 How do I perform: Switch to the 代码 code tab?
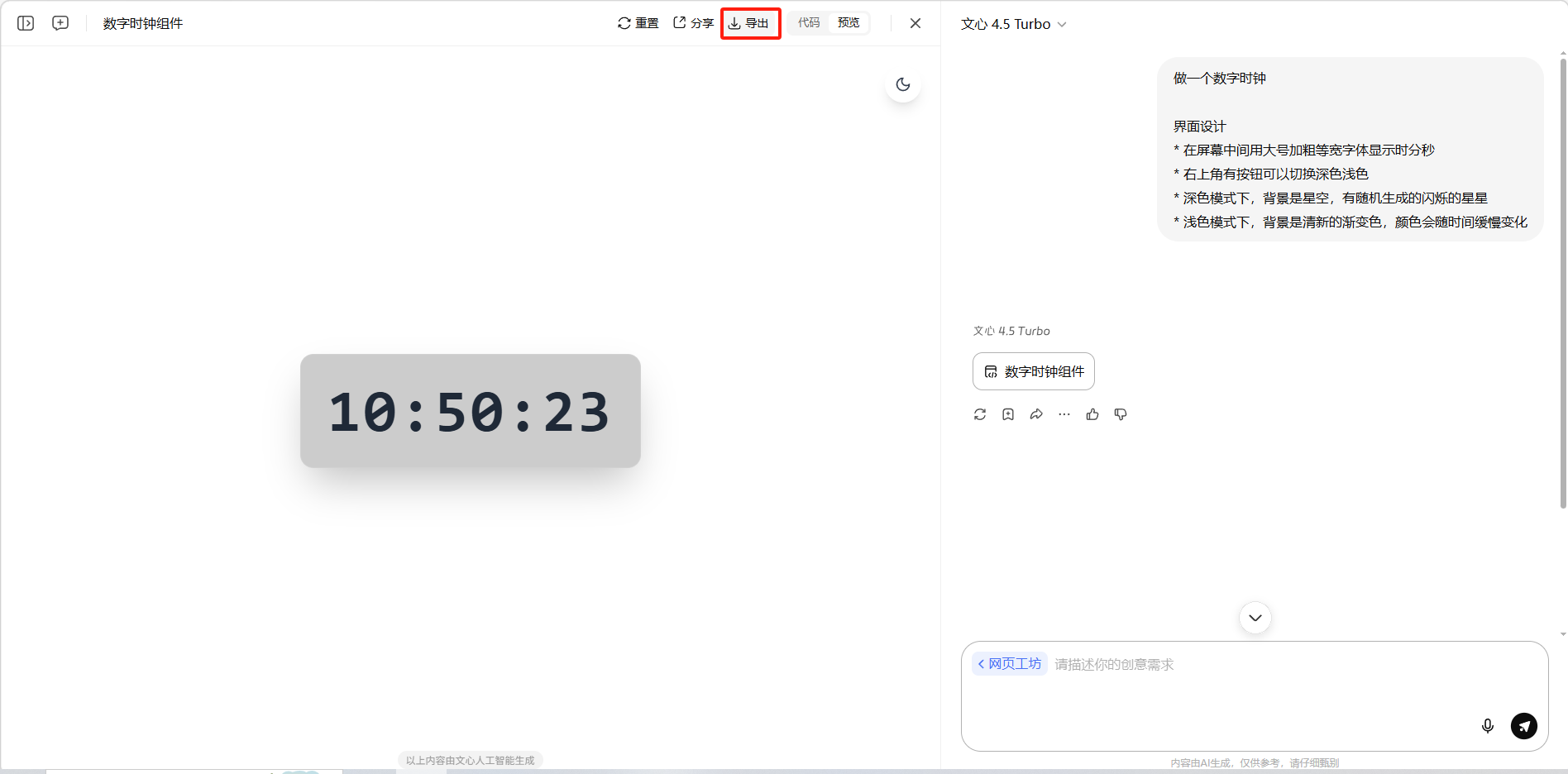pyautogui.click(x=808, y=23)
